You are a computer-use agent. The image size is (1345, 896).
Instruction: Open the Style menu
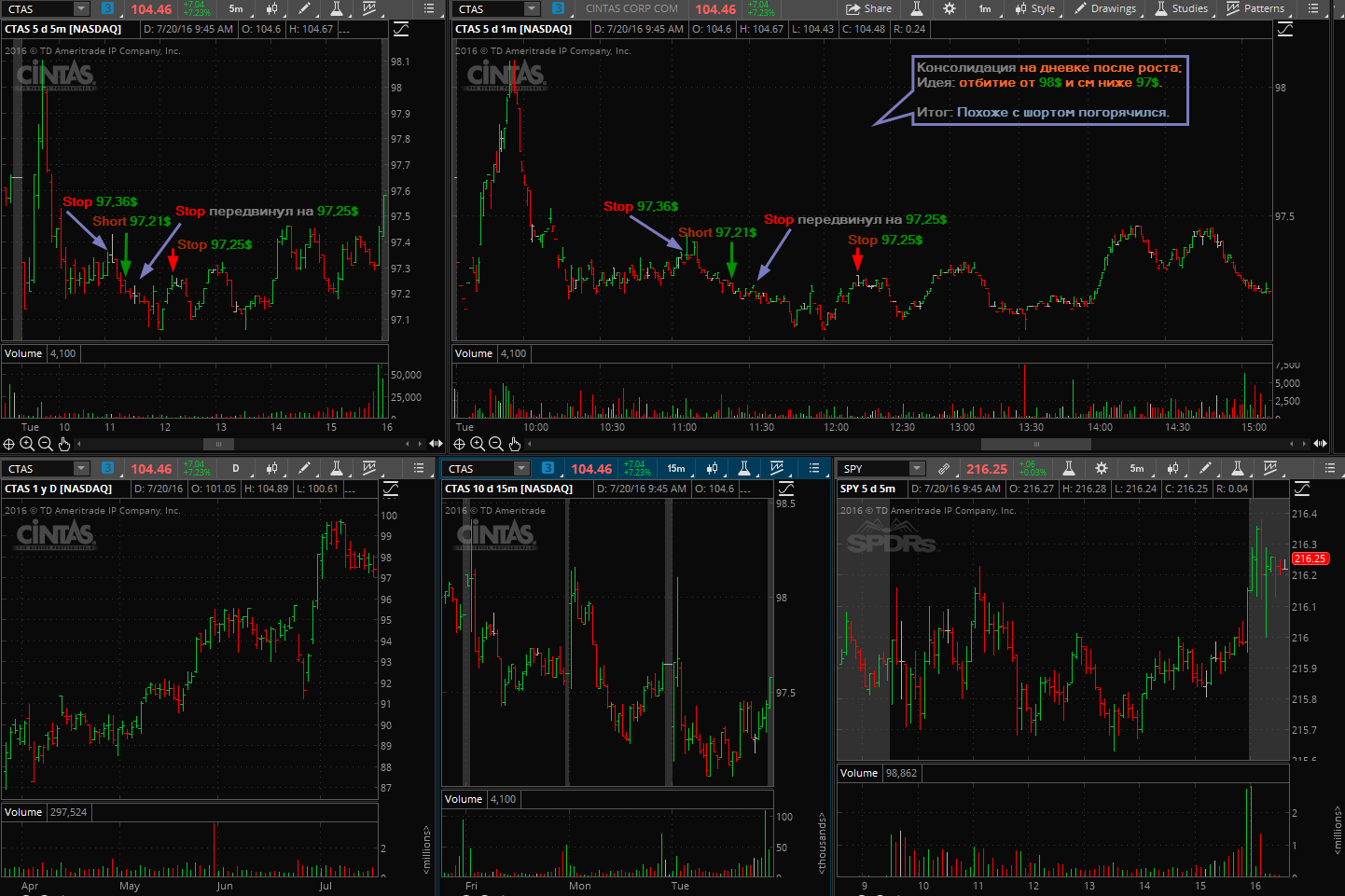tap(1035, 8)
